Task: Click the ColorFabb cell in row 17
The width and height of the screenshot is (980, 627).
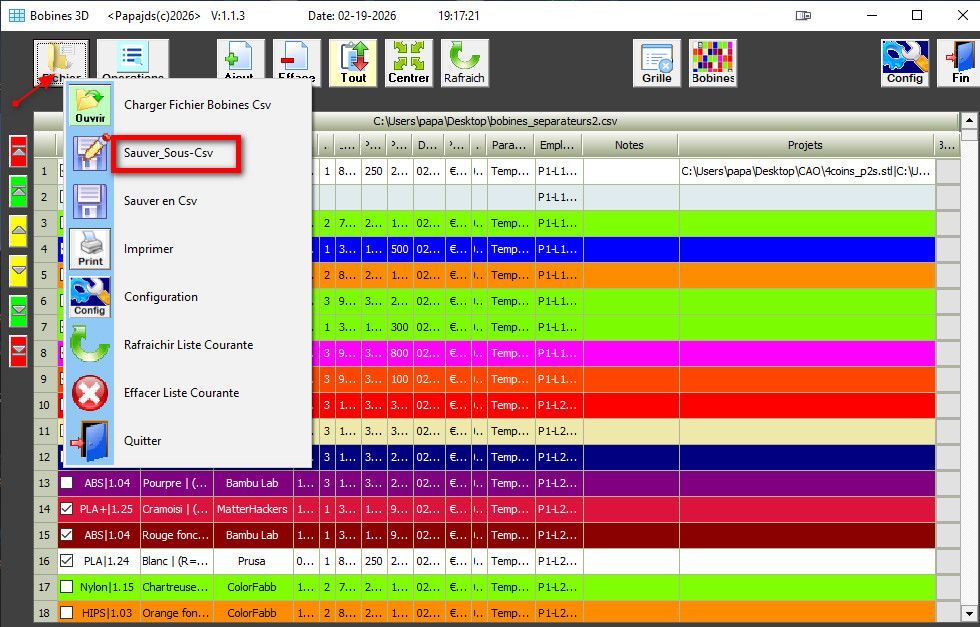Action: [x=252, y=587]
